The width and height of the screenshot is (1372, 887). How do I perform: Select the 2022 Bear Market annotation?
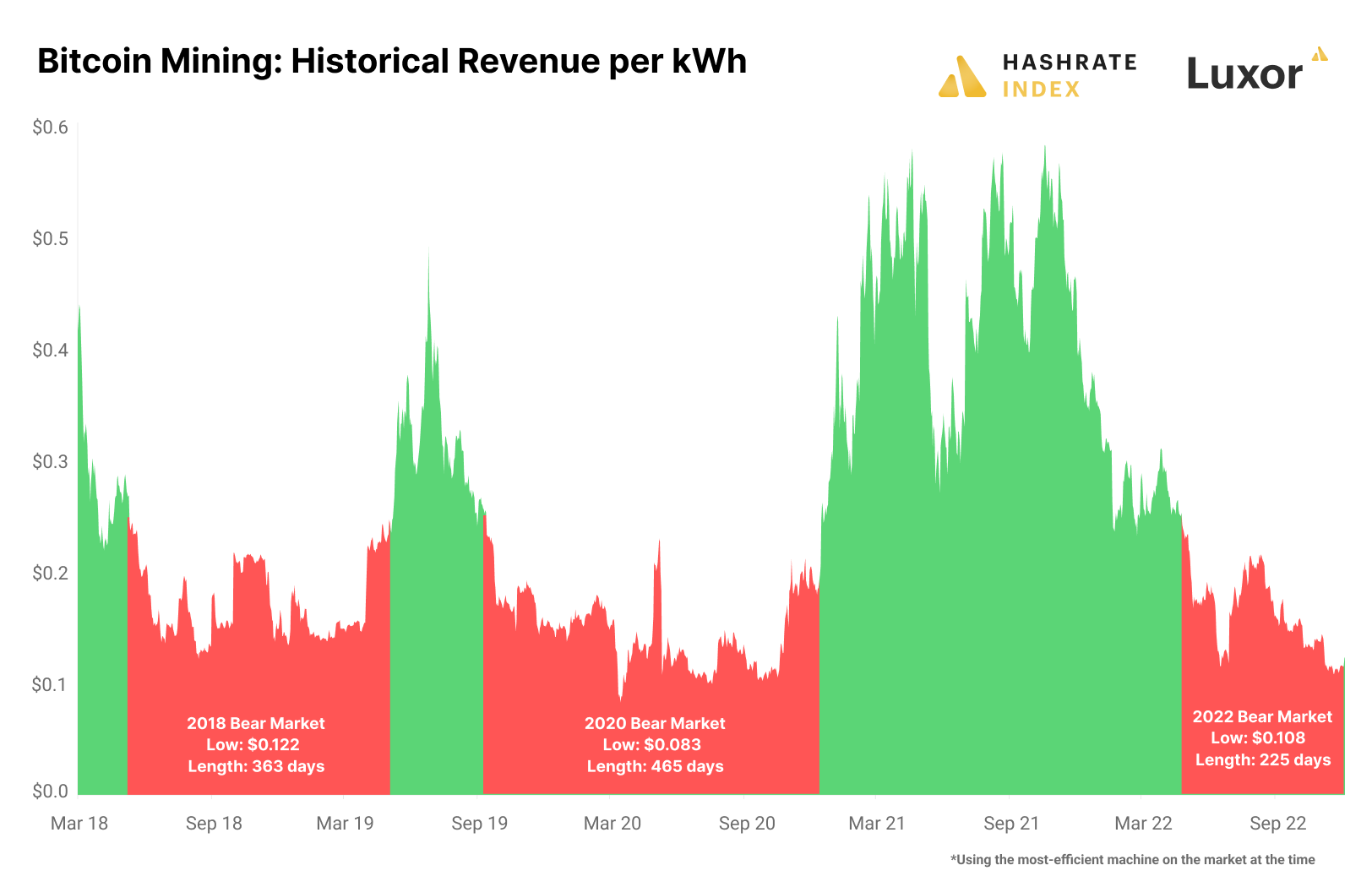click(x=1262, y=738)
